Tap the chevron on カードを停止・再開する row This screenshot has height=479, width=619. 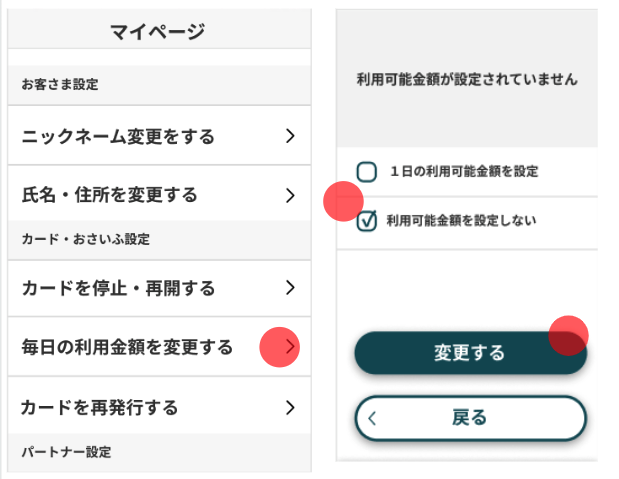(289, 288)
